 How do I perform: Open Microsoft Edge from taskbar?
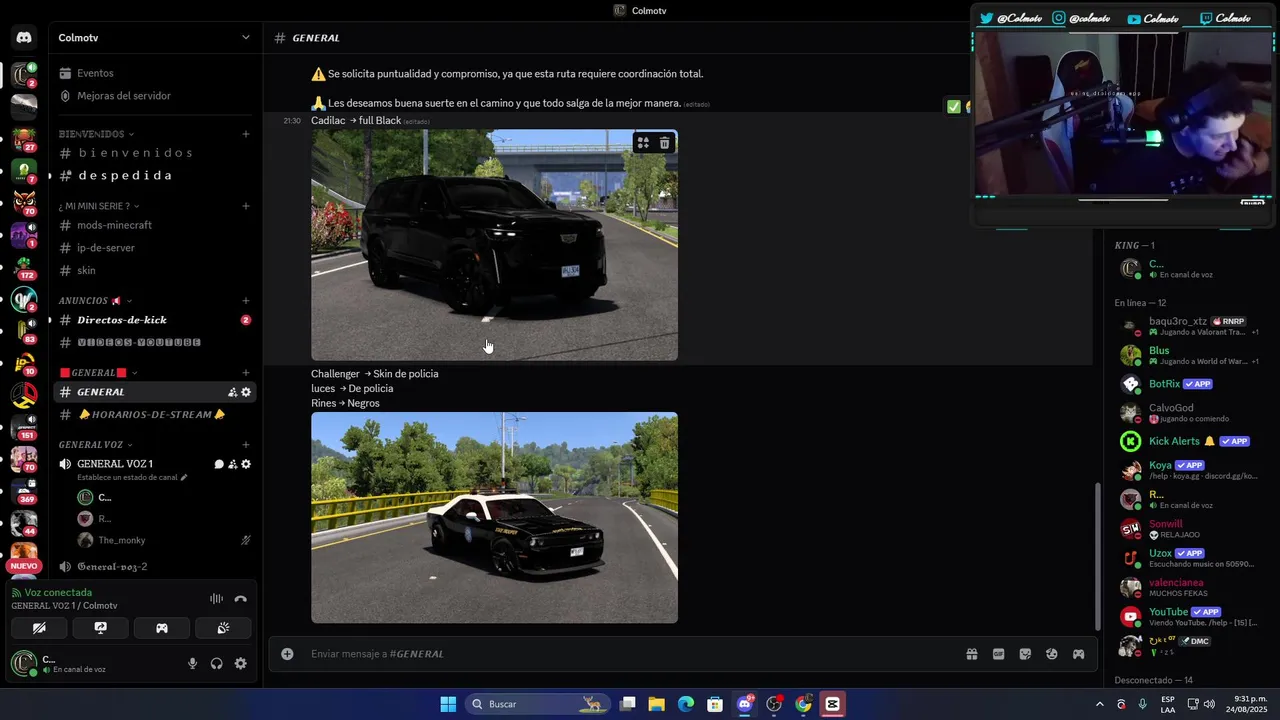point(686,704)
